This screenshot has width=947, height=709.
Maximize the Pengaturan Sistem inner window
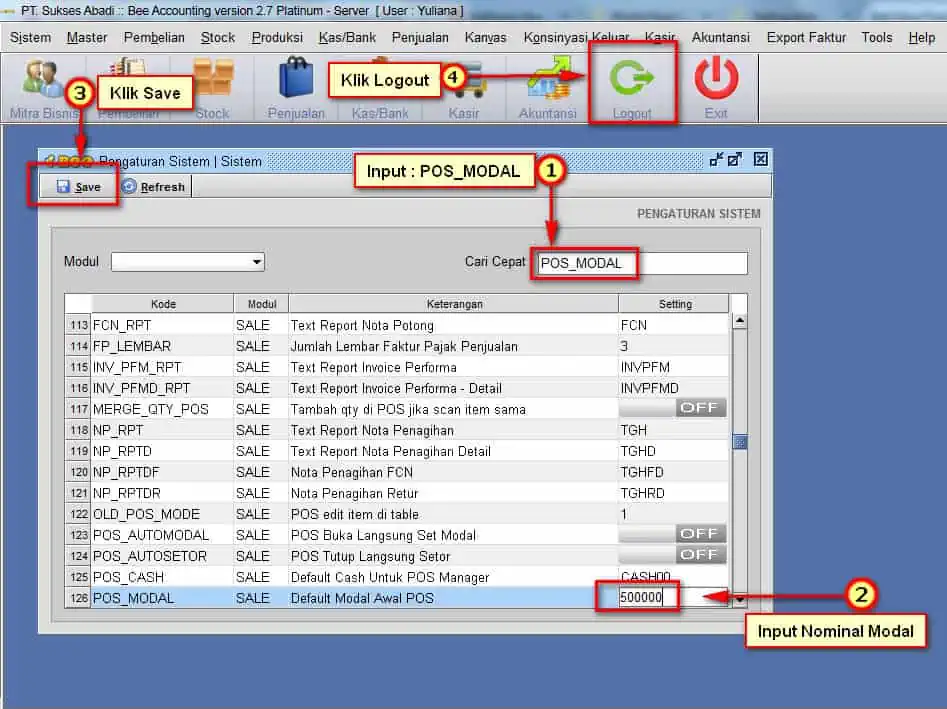(734, 159)
